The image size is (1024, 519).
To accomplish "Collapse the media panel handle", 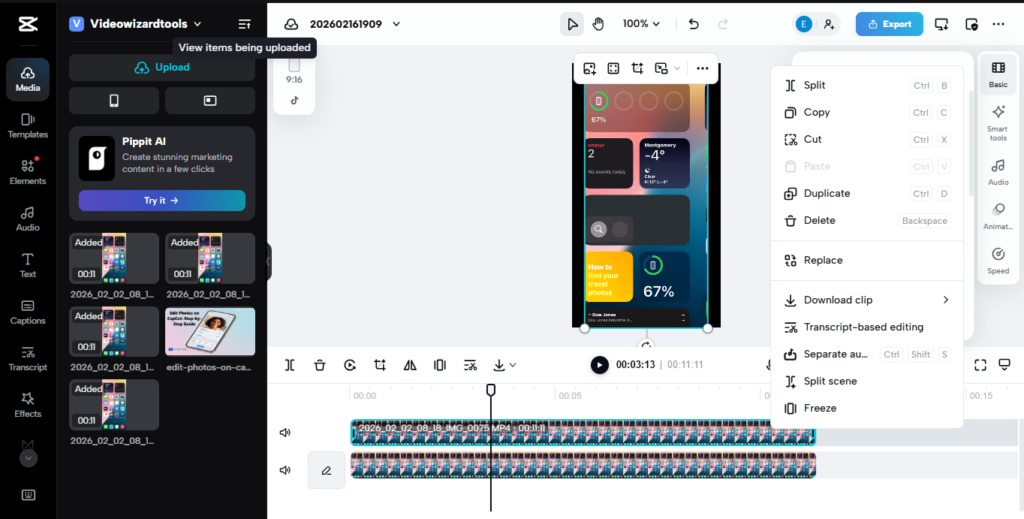I will (x=268, y=261).
